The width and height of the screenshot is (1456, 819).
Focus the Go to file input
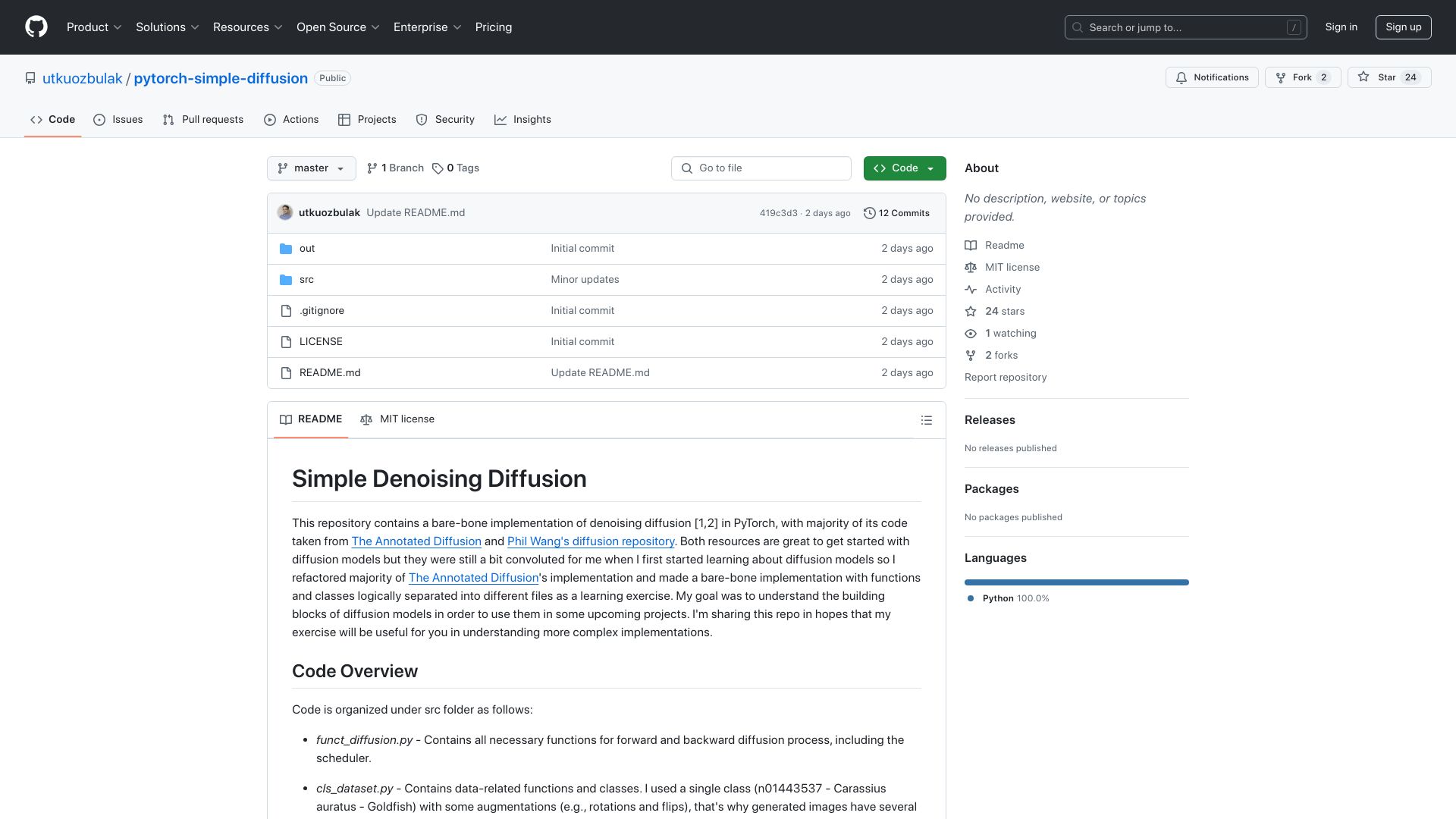pos(761,168)
